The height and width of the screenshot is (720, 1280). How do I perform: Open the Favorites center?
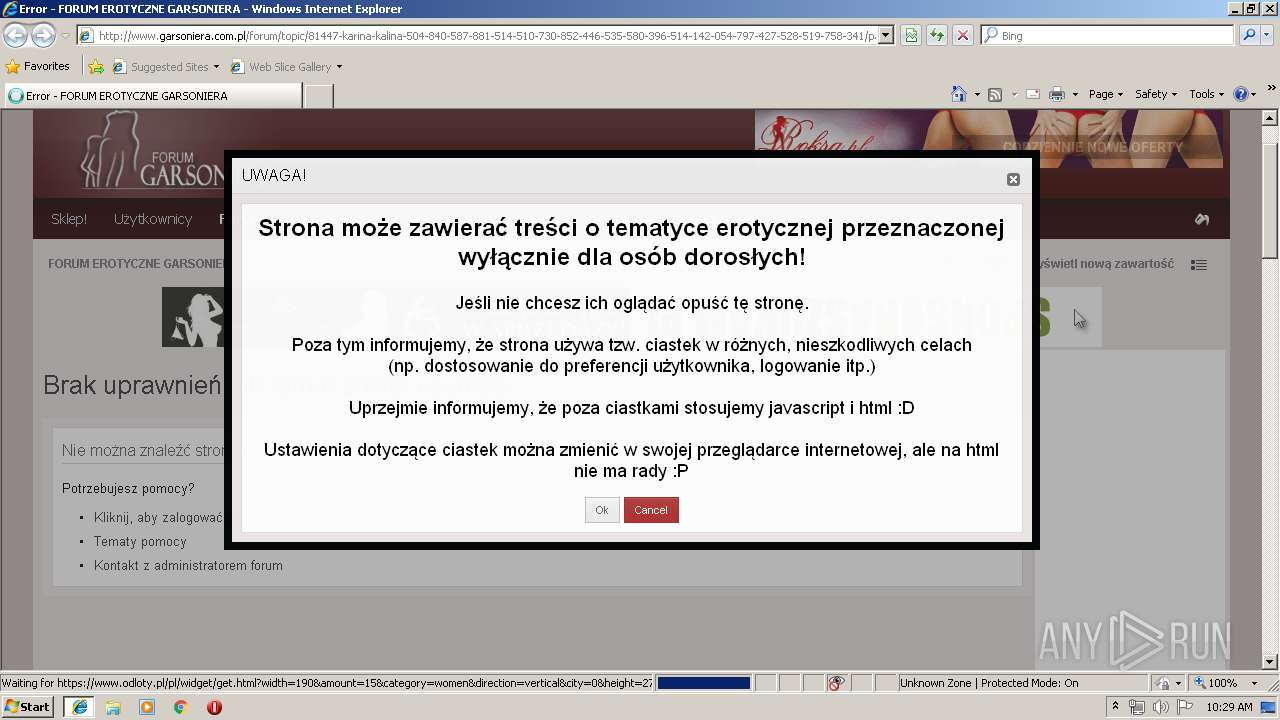tap(38, 66)
